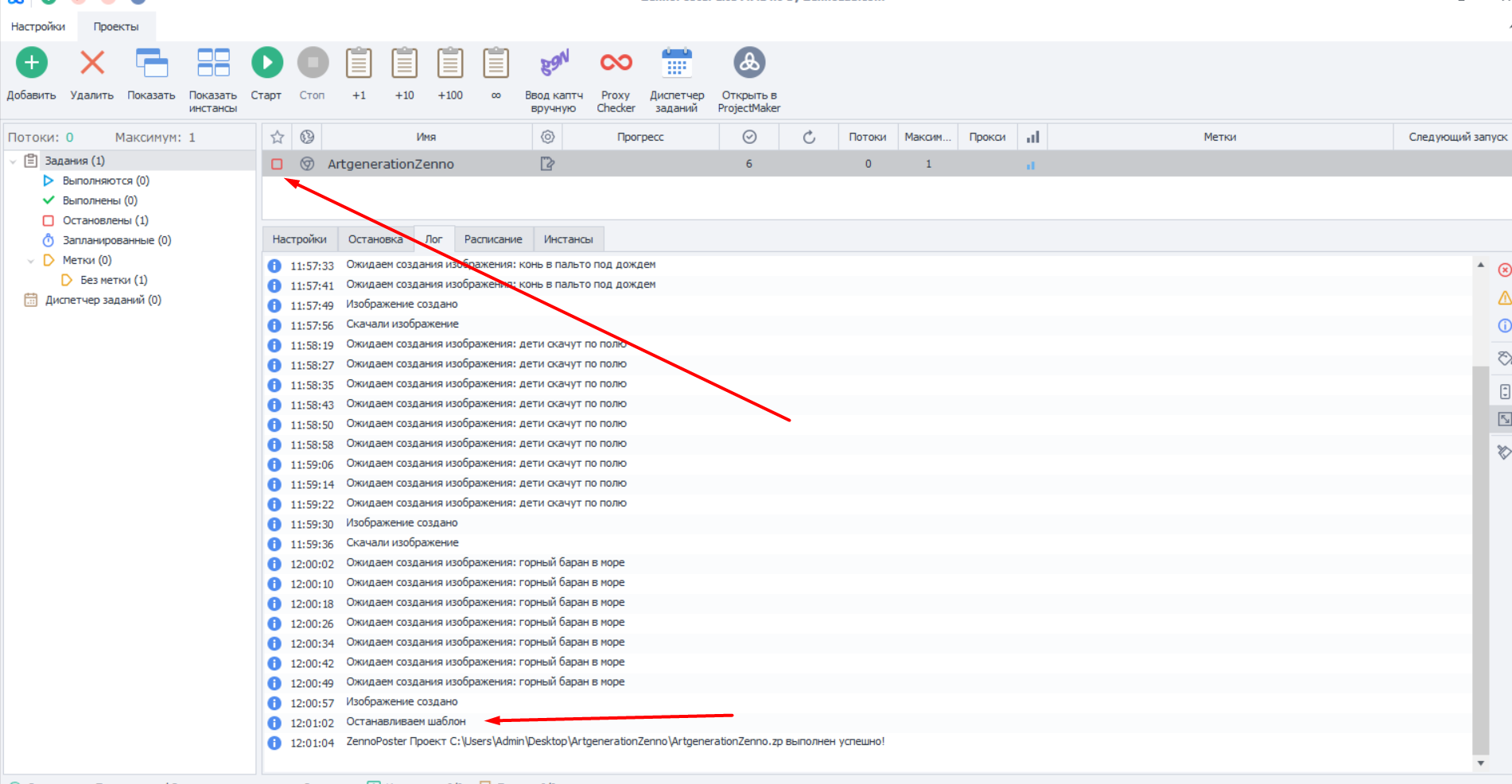Screen dimensions: 1512x784
Task: Switch to the Лог tab
Action: click(x=433, y=239)
